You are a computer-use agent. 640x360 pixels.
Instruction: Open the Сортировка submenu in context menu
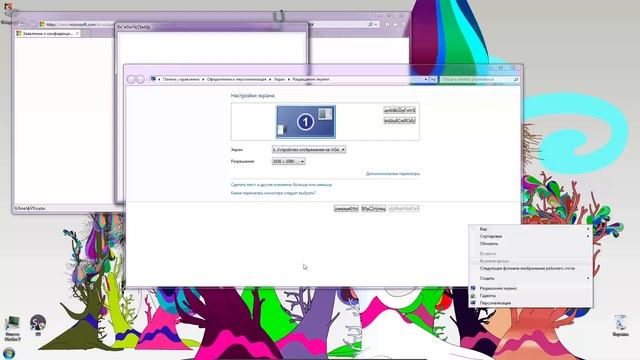tap(531, 236)
